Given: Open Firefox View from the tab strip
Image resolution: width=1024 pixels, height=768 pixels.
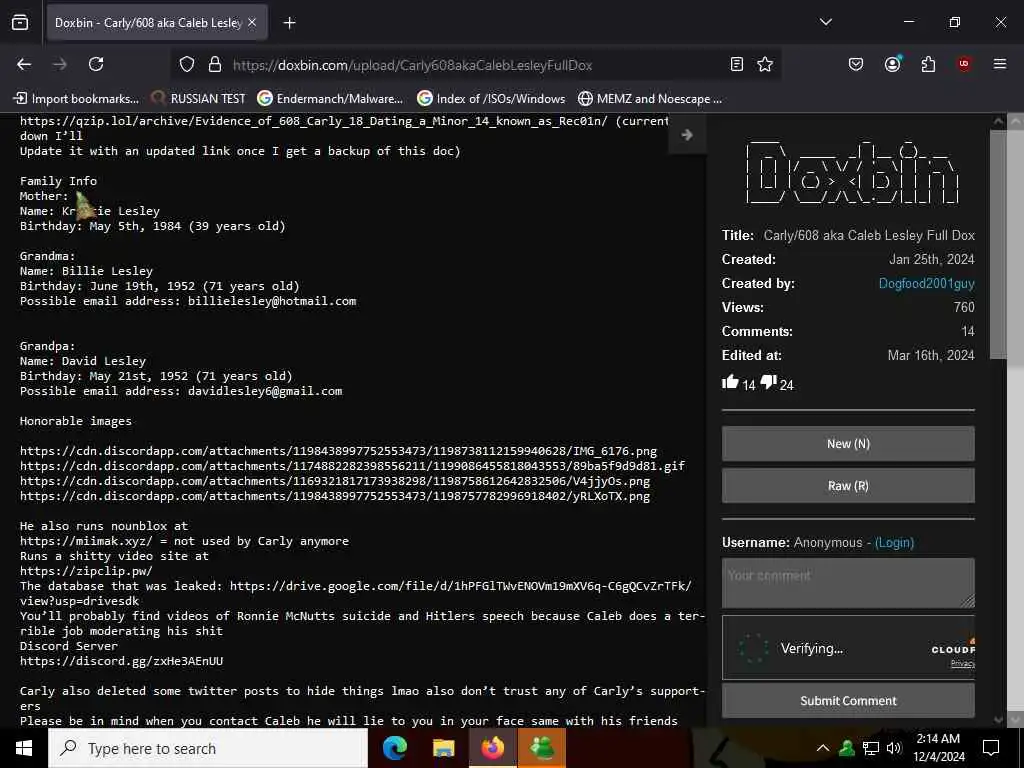Looking at the screenshot, I should [x=20, y=22].
